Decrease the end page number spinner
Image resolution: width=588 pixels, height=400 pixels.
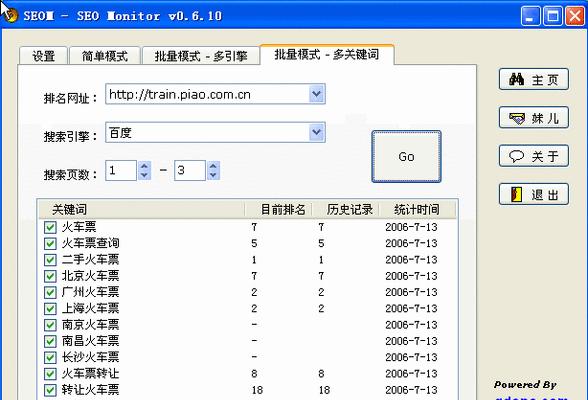click(213, 175)
